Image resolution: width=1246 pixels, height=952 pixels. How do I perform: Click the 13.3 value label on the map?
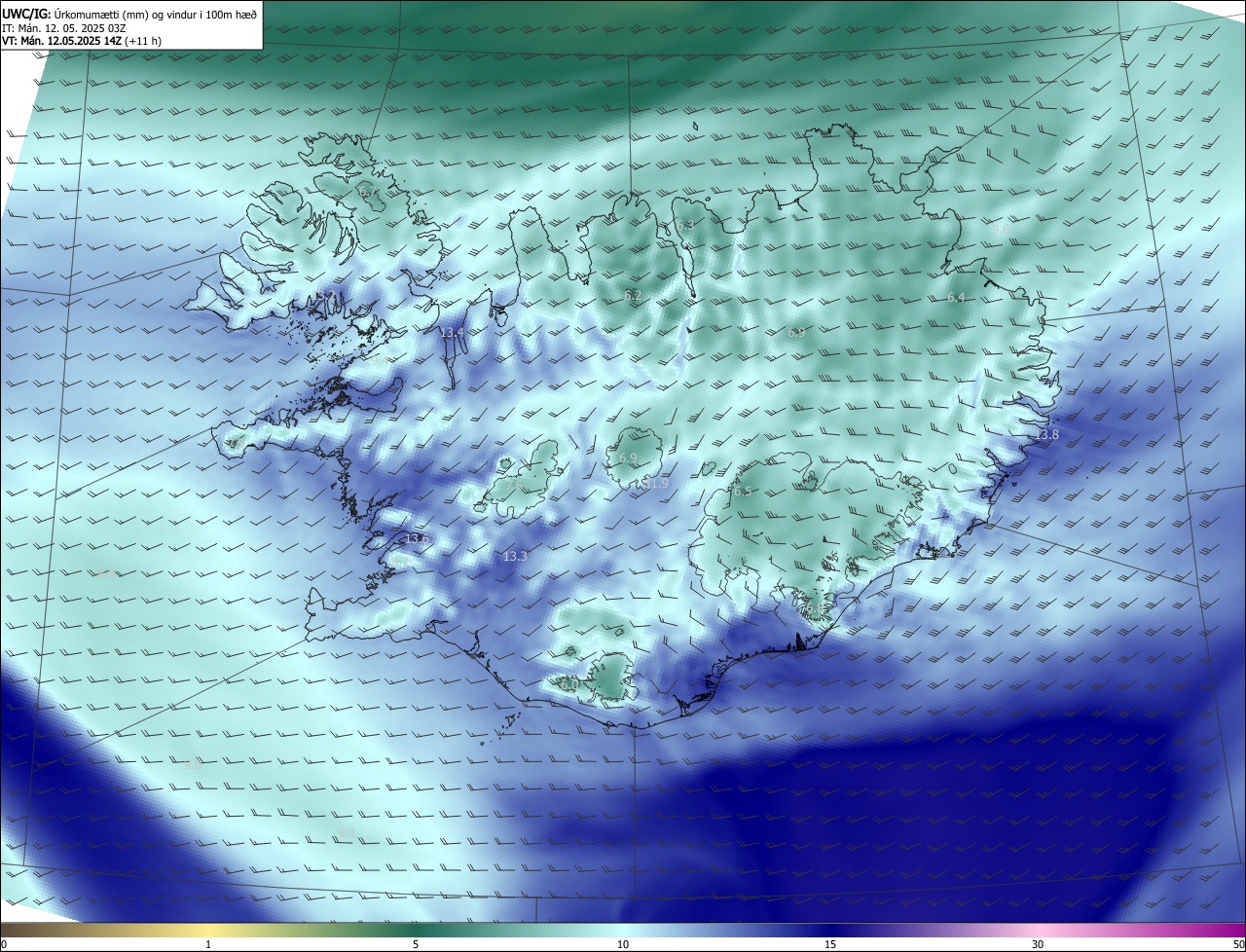click(515, 556)
